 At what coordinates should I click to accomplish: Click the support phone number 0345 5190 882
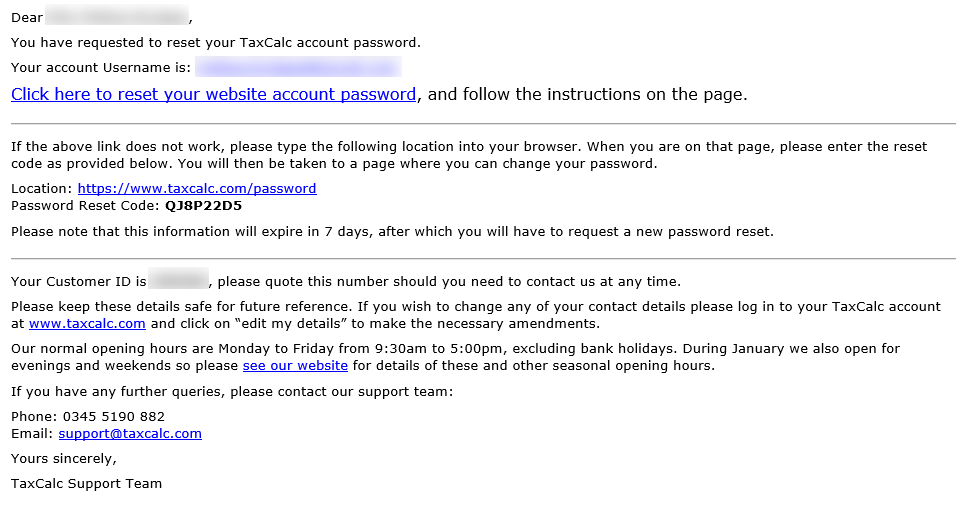click(x=111, y=416)
